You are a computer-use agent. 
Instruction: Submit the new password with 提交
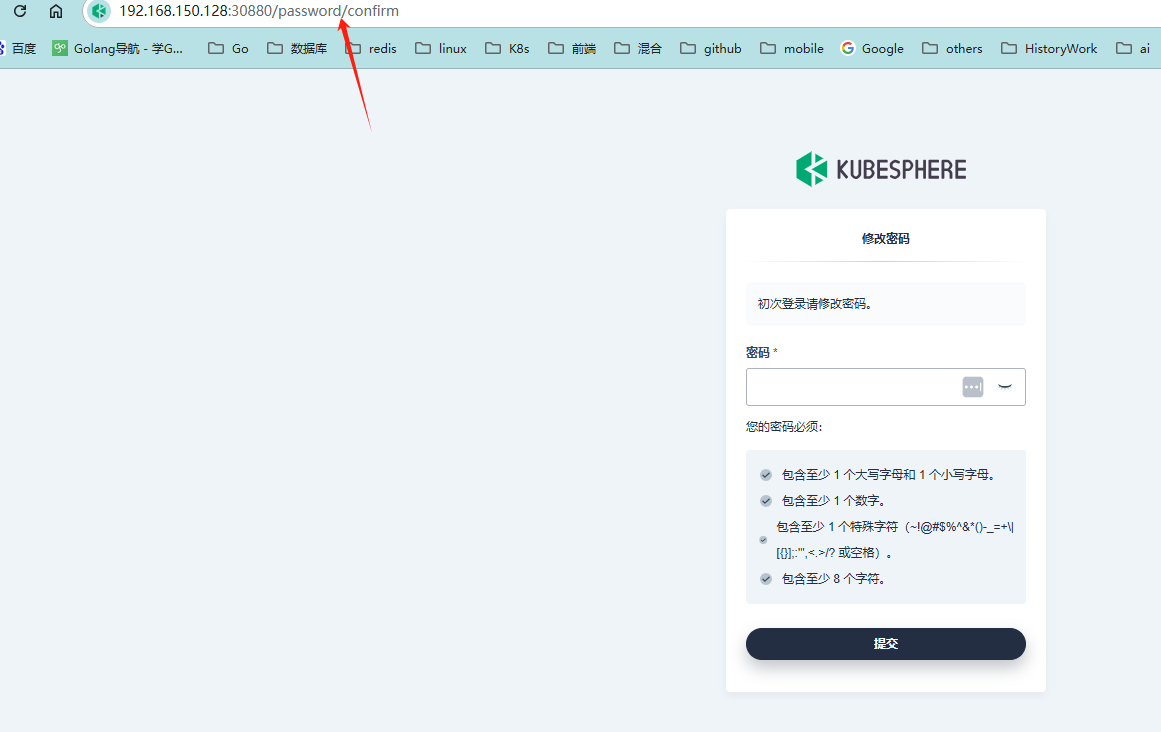click(x=886, y=644)
